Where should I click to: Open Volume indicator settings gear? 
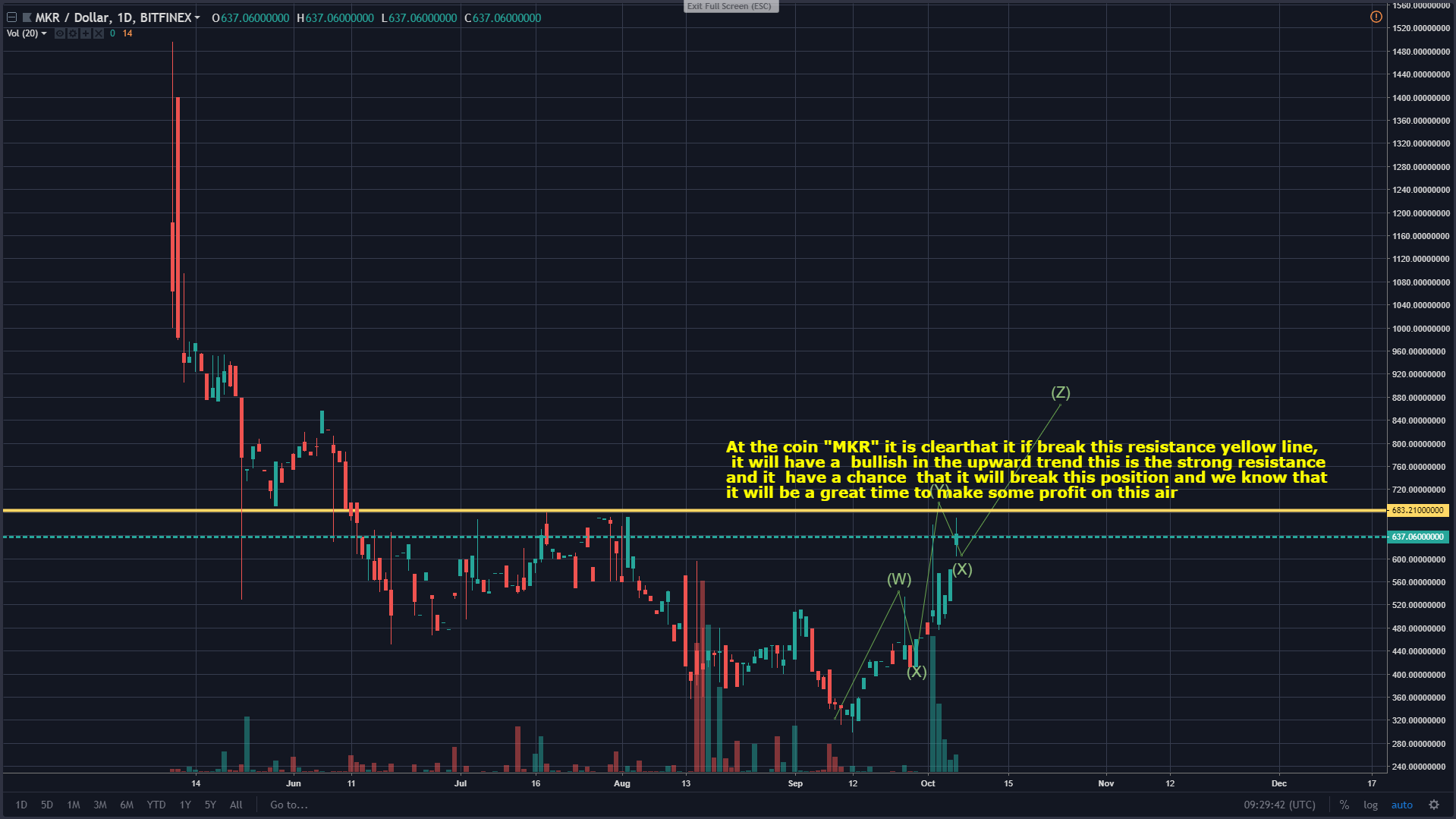point(73,33)
